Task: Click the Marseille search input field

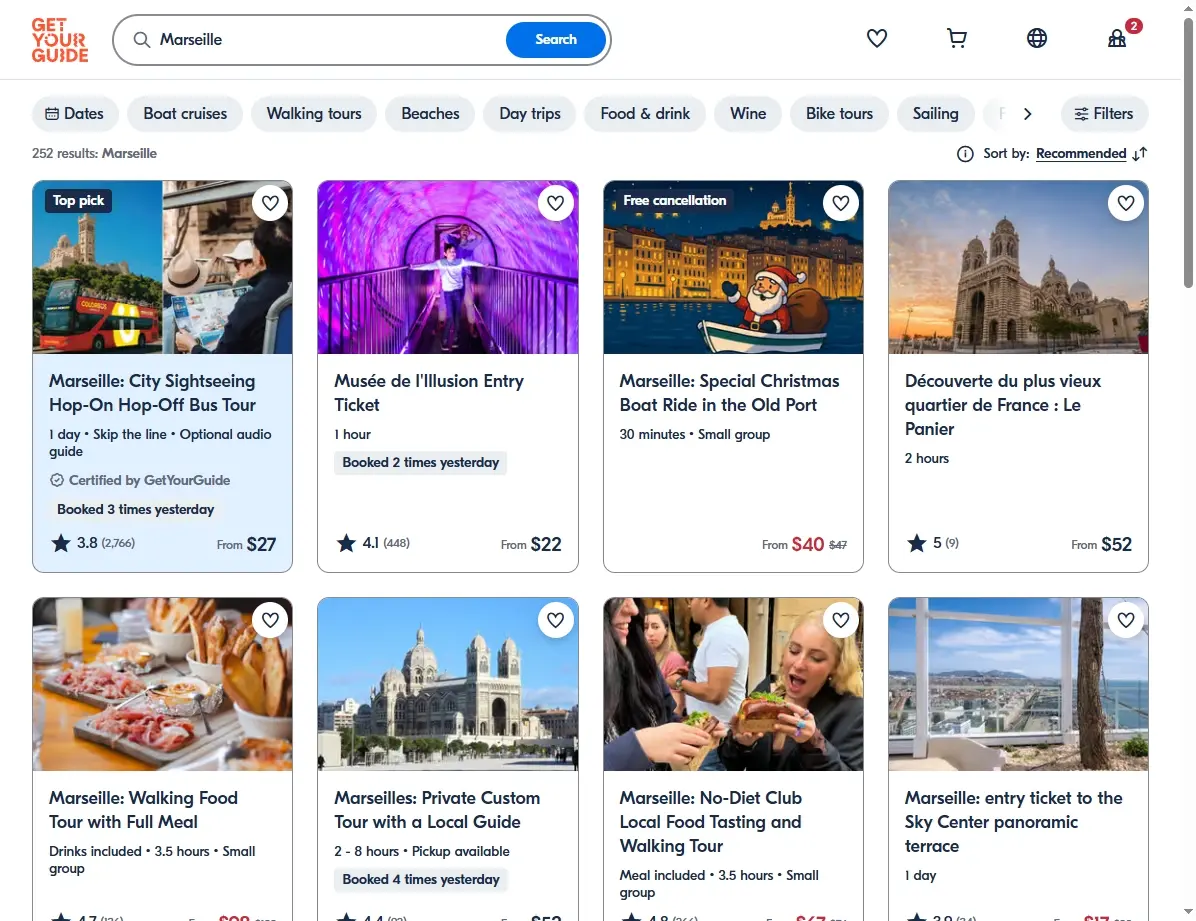Action: pos(328,40)
